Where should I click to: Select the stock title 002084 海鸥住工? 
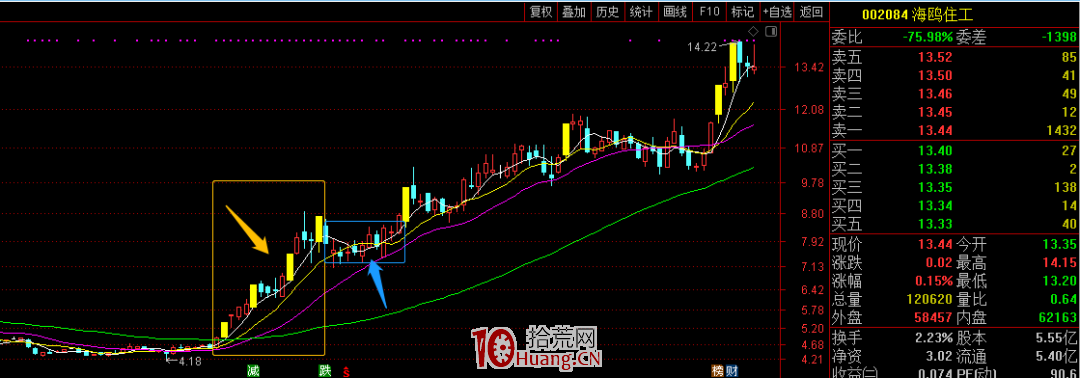pyautogui.click(x=918, y=13)
